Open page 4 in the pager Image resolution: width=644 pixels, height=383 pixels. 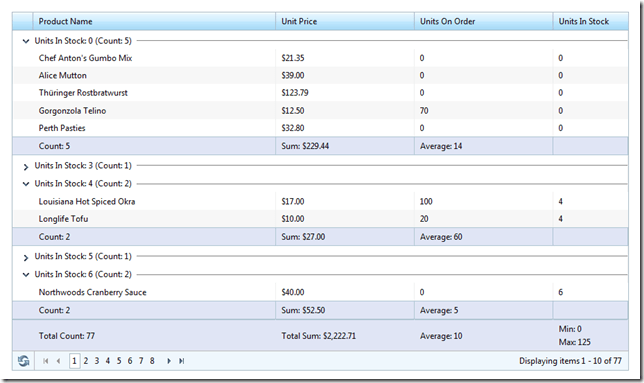click(x=108, y=361)
